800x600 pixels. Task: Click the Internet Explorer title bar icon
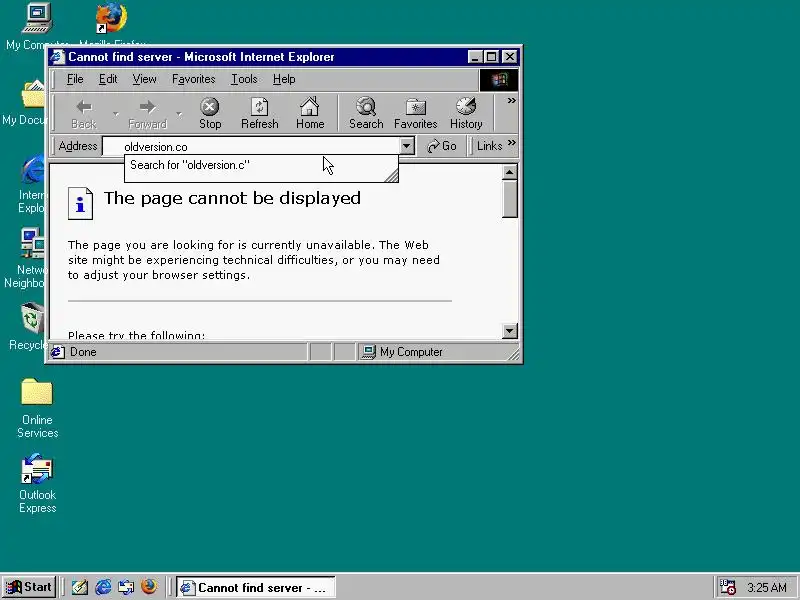(x=58, y=57)
